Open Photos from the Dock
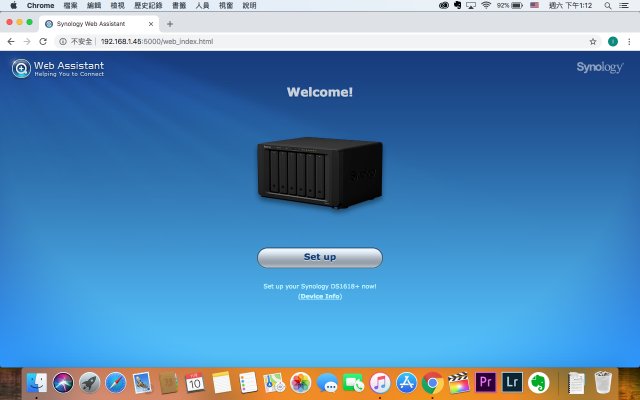The image size is (640, 400). point(300,382)
